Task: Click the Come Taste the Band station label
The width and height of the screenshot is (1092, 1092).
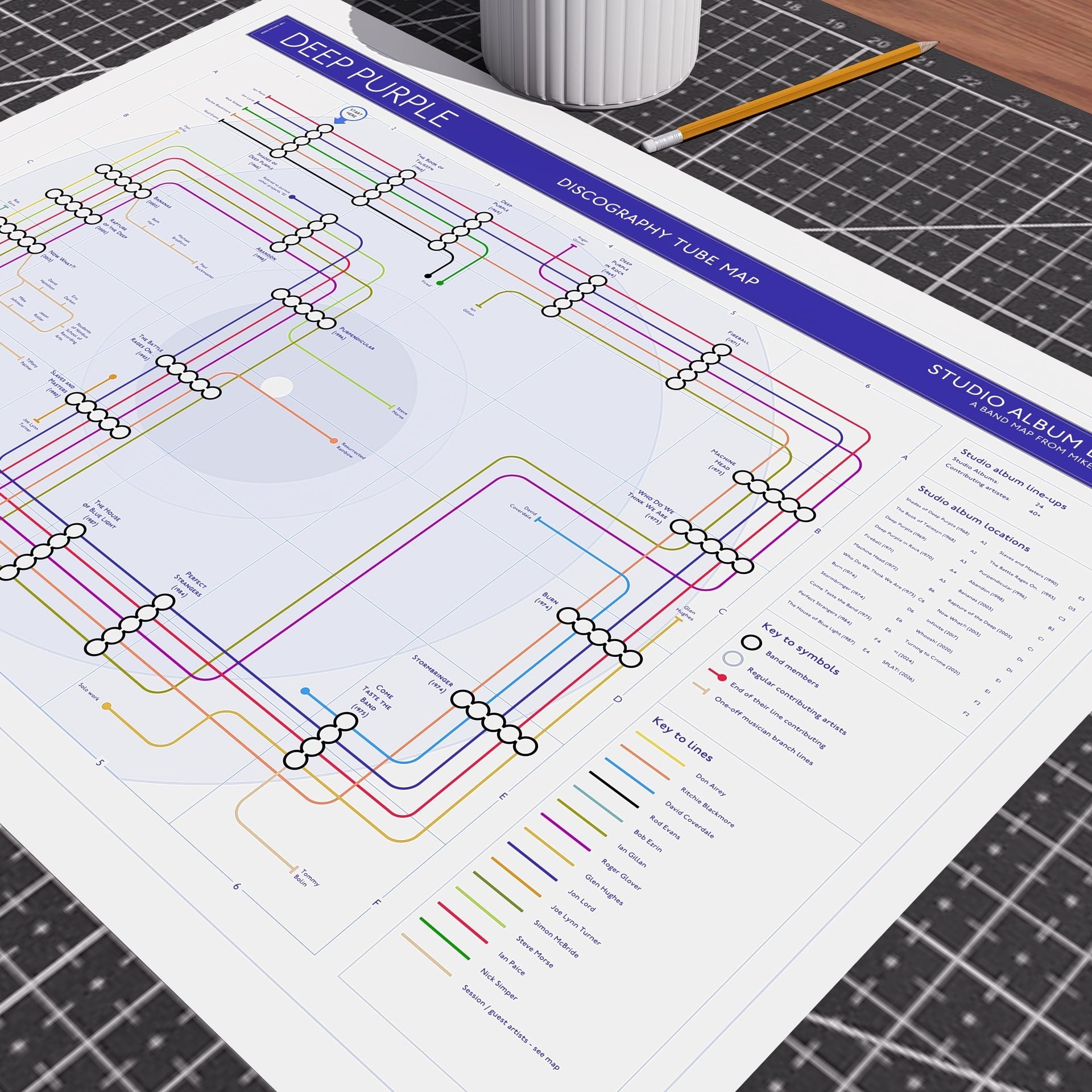Action: click(377, 701)
